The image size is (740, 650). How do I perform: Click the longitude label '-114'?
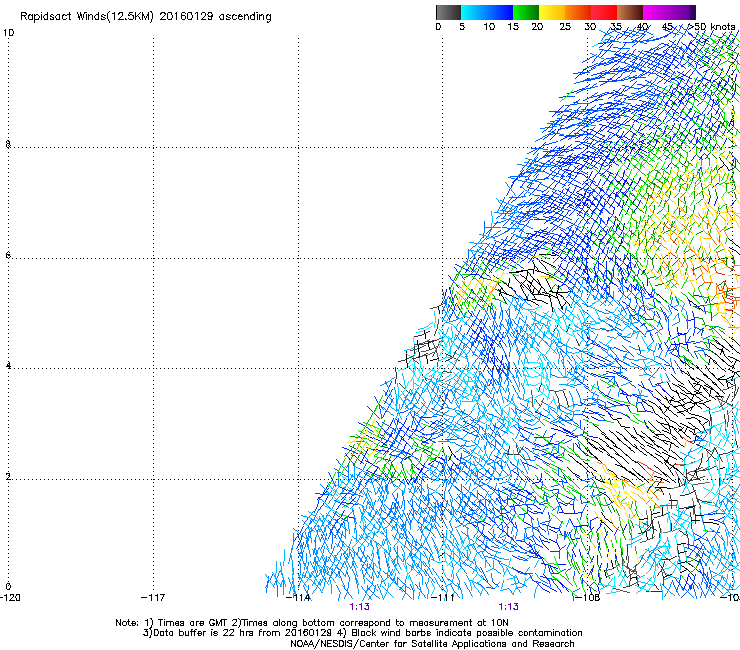pyautogui.click(x=299, y=598)
